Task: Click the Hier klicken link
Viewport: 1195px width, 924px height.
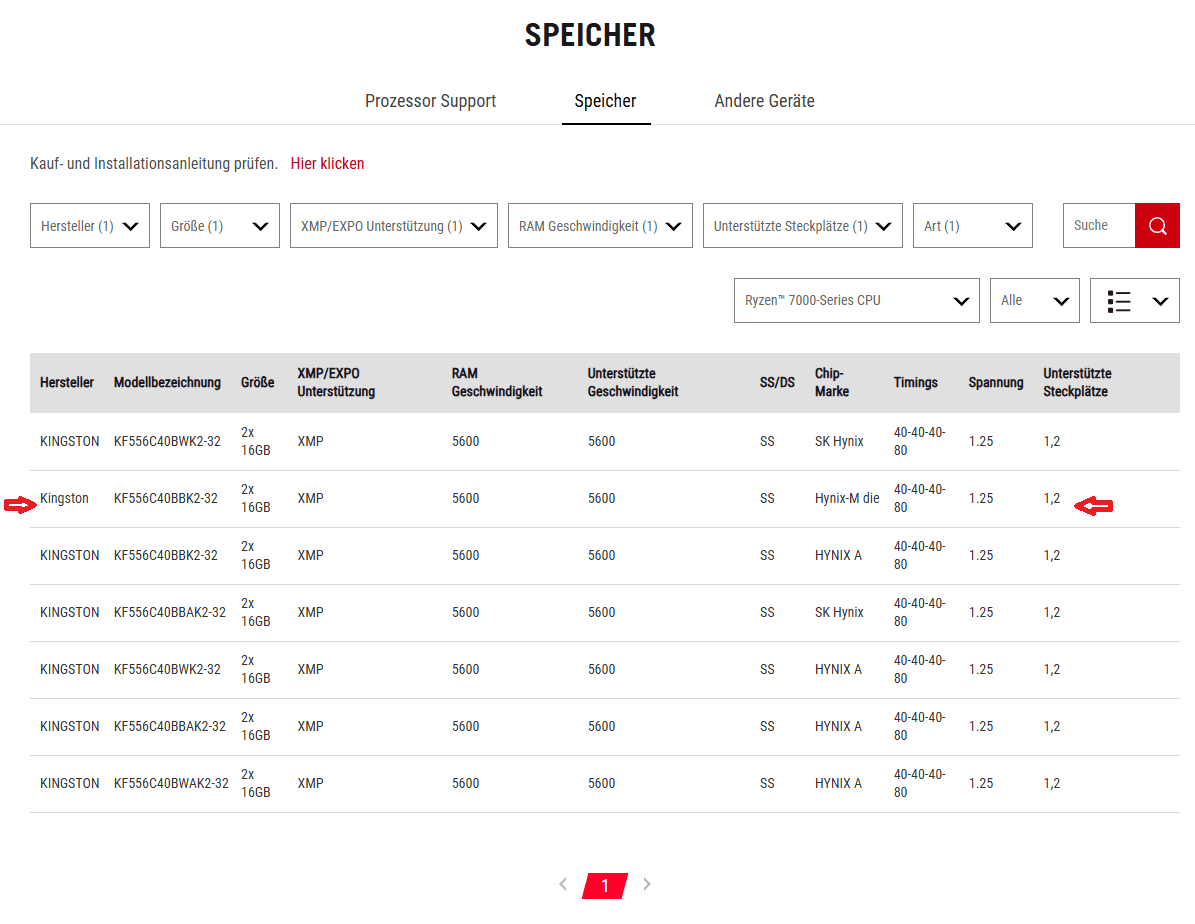Action: pos(327,163)
